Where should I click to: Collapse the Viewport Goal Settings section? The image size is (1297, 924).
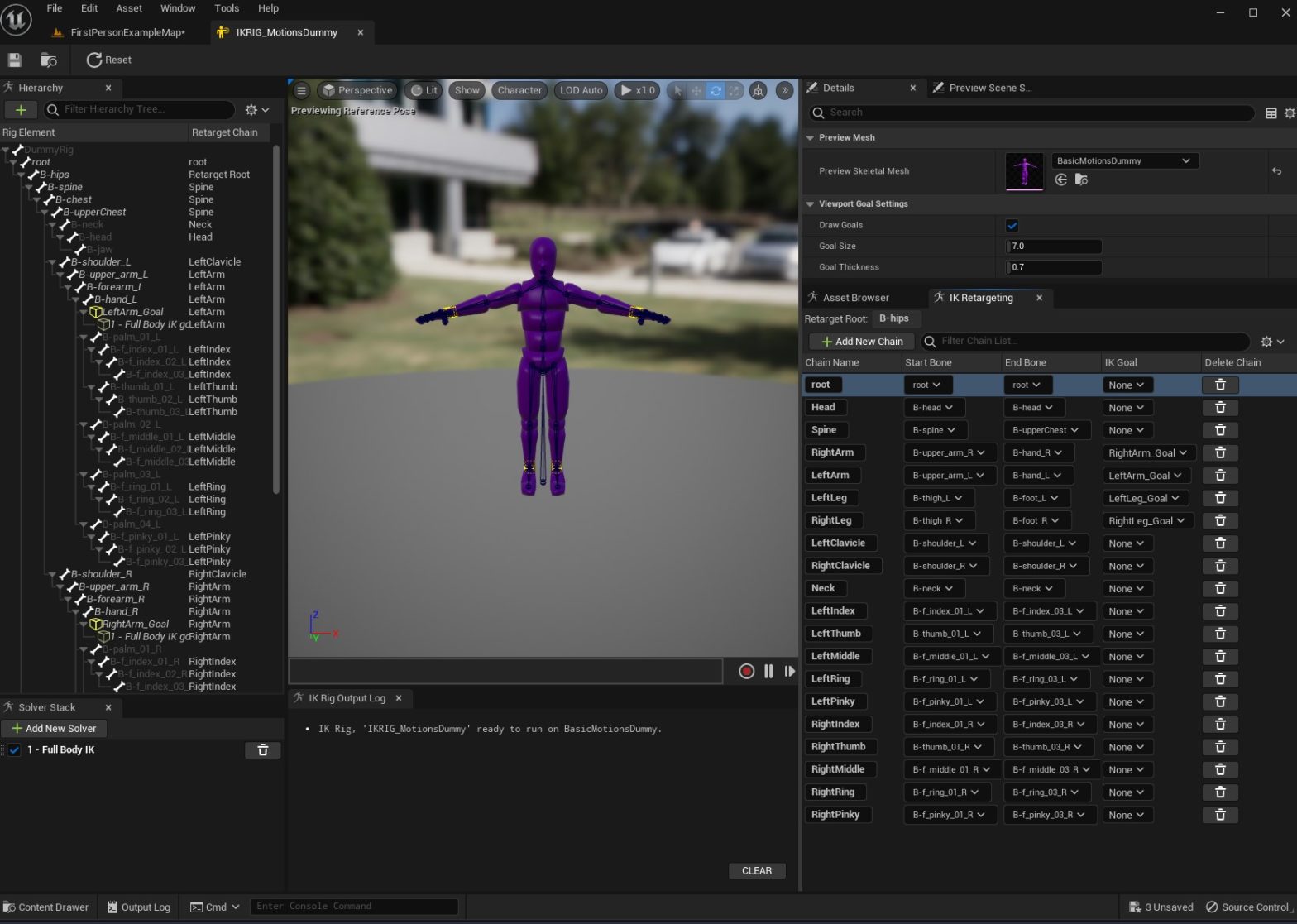click(811, 204)
